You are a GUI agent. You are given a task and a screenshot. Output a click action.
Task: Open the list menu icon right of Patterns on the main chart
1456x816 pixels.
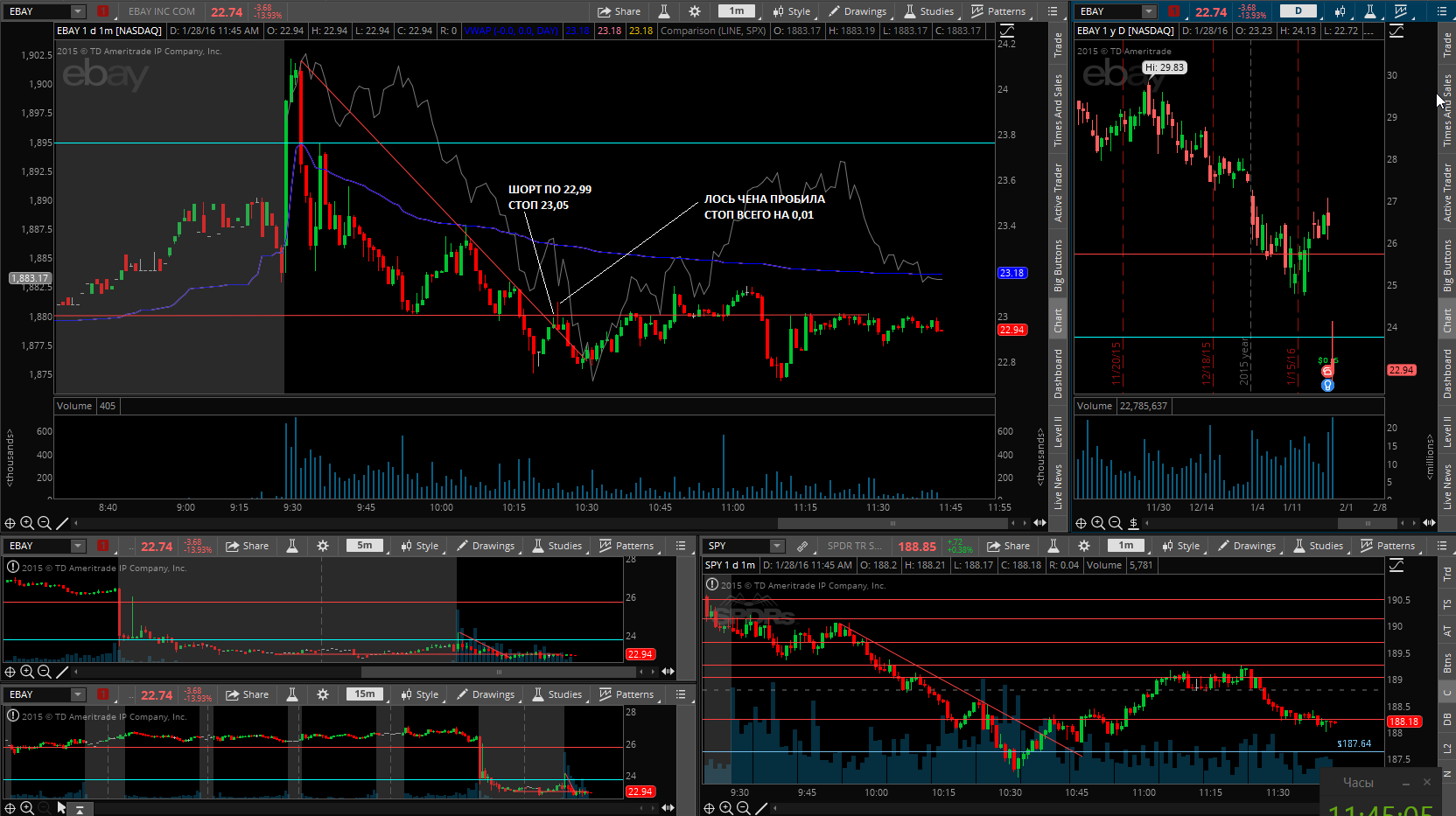pyautogui.click(x=1053, y=11)
